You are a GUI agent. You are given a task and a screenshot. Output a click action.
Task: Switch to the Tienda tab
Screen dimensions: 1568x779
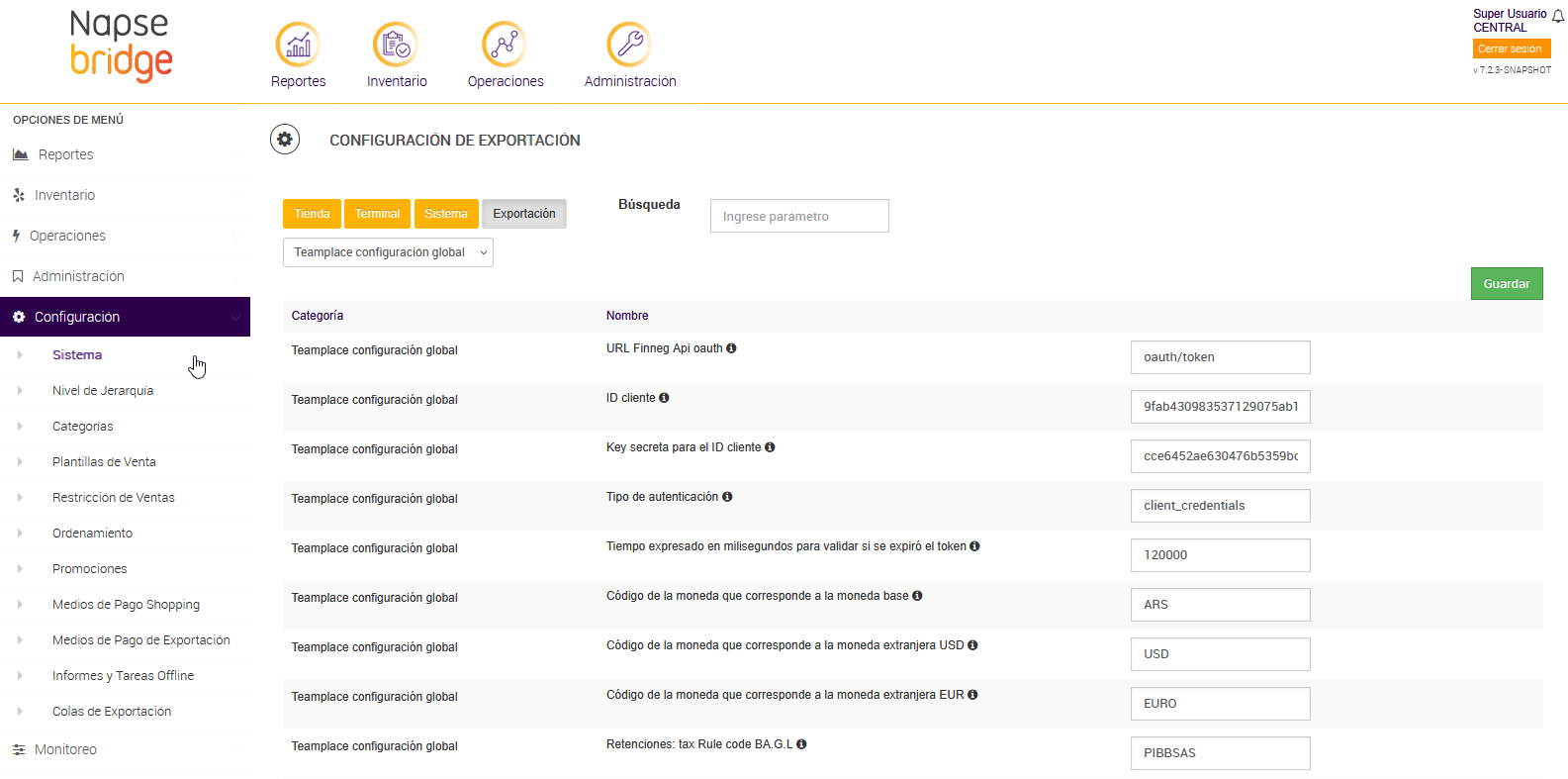coord(312,214)
